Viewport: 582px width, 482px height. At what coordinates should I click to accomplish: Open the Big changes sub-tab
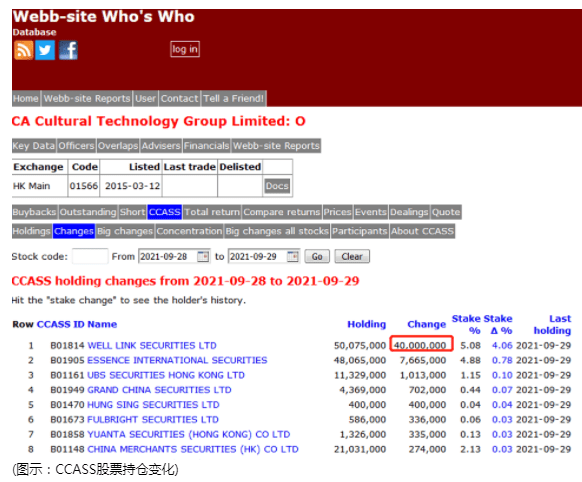pos(125,231)
